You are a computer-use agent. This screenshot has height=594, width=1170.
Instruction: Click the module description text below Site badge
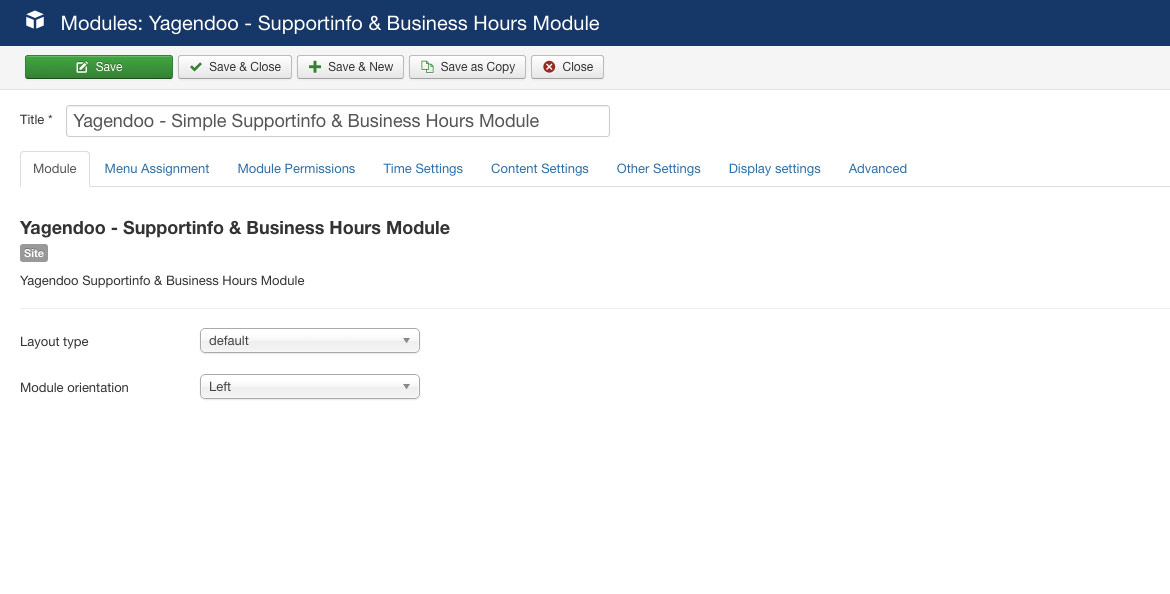pos(162,281)
